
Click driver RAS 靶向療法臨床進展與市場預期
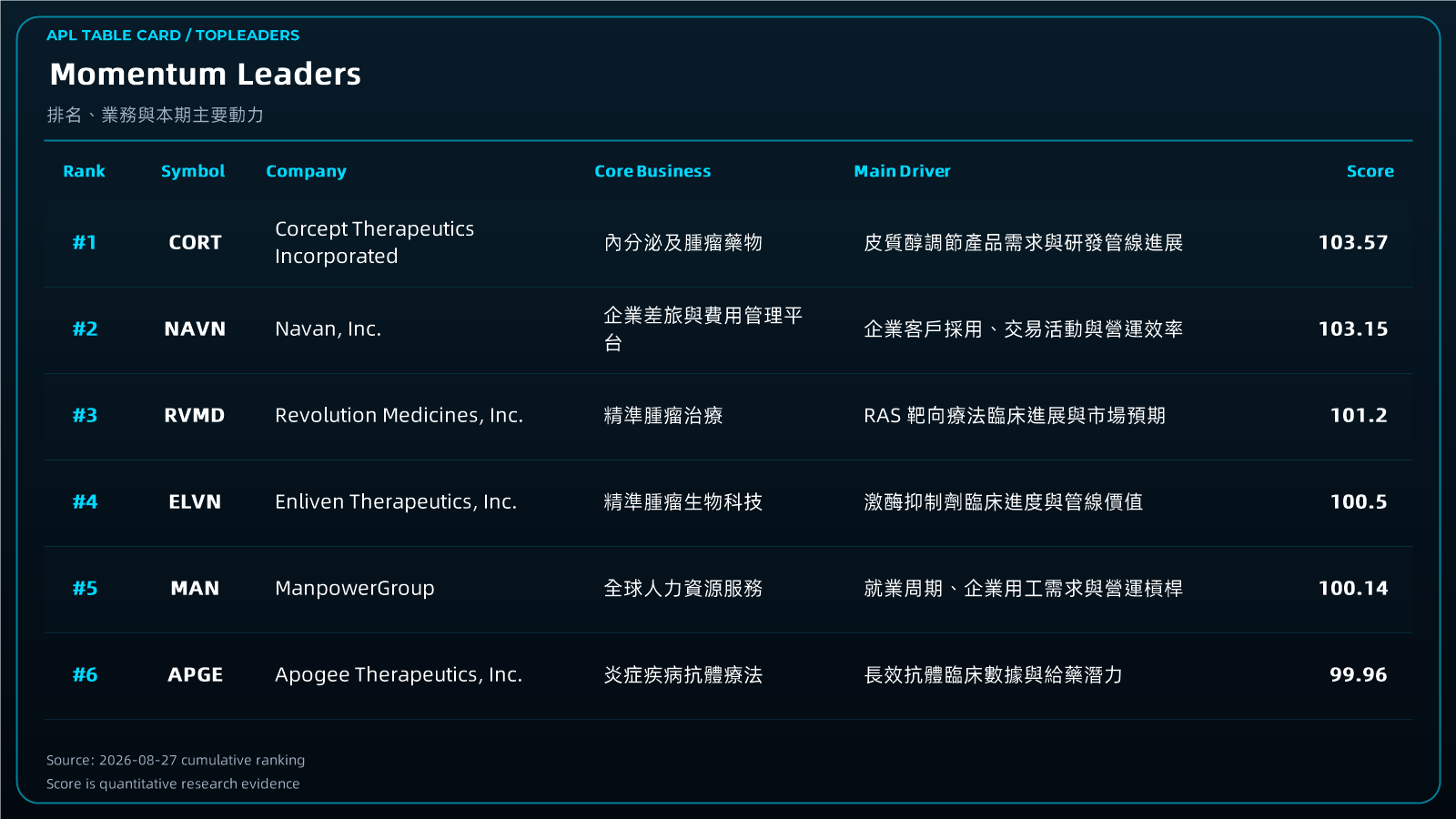coord(1015,415)
